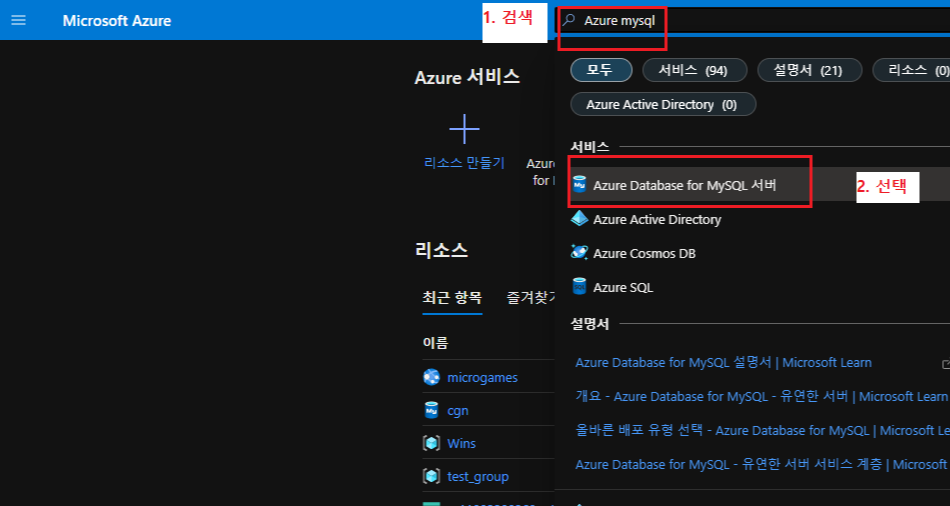The image size is (950, 506).
Task: Open the cgn resource
Action: [457, 411]
